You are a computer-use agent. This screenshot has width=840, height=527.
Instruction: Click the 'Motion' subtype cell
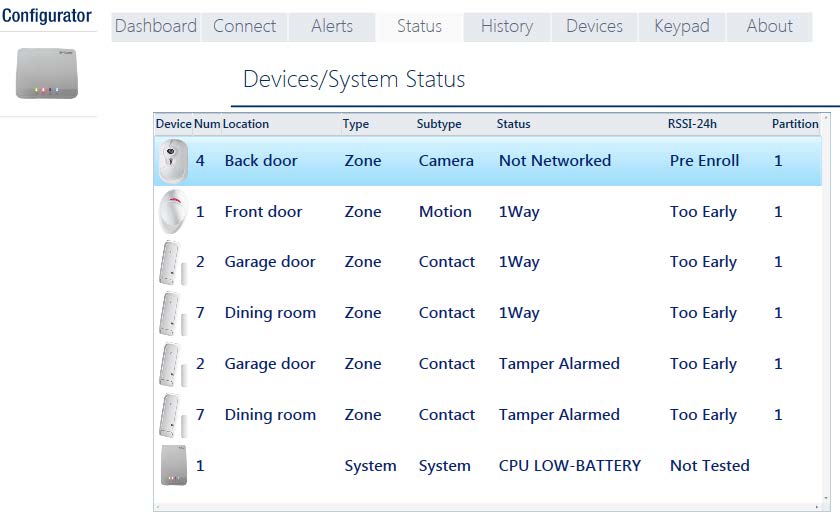445,212
